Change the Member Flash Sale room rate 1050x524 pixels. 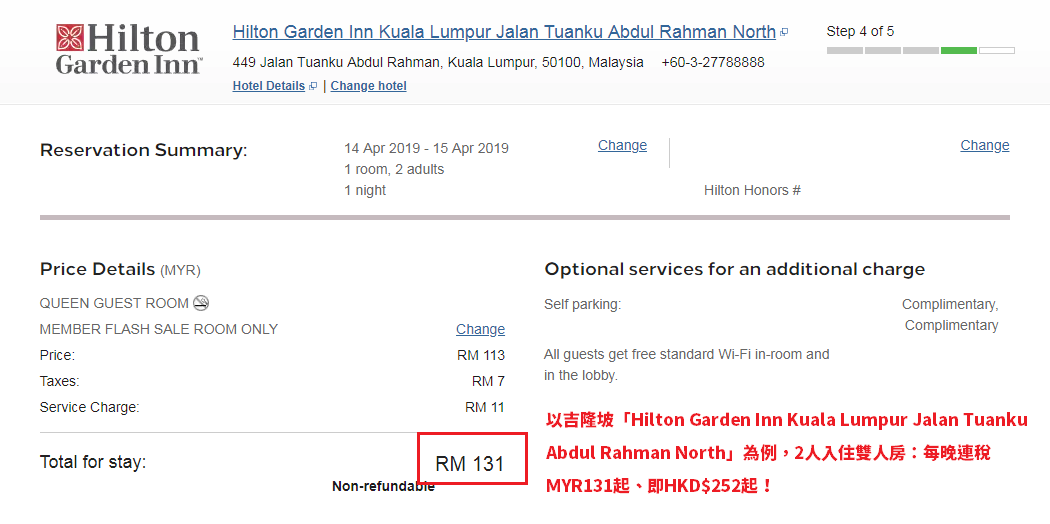[x=480, y=329]
